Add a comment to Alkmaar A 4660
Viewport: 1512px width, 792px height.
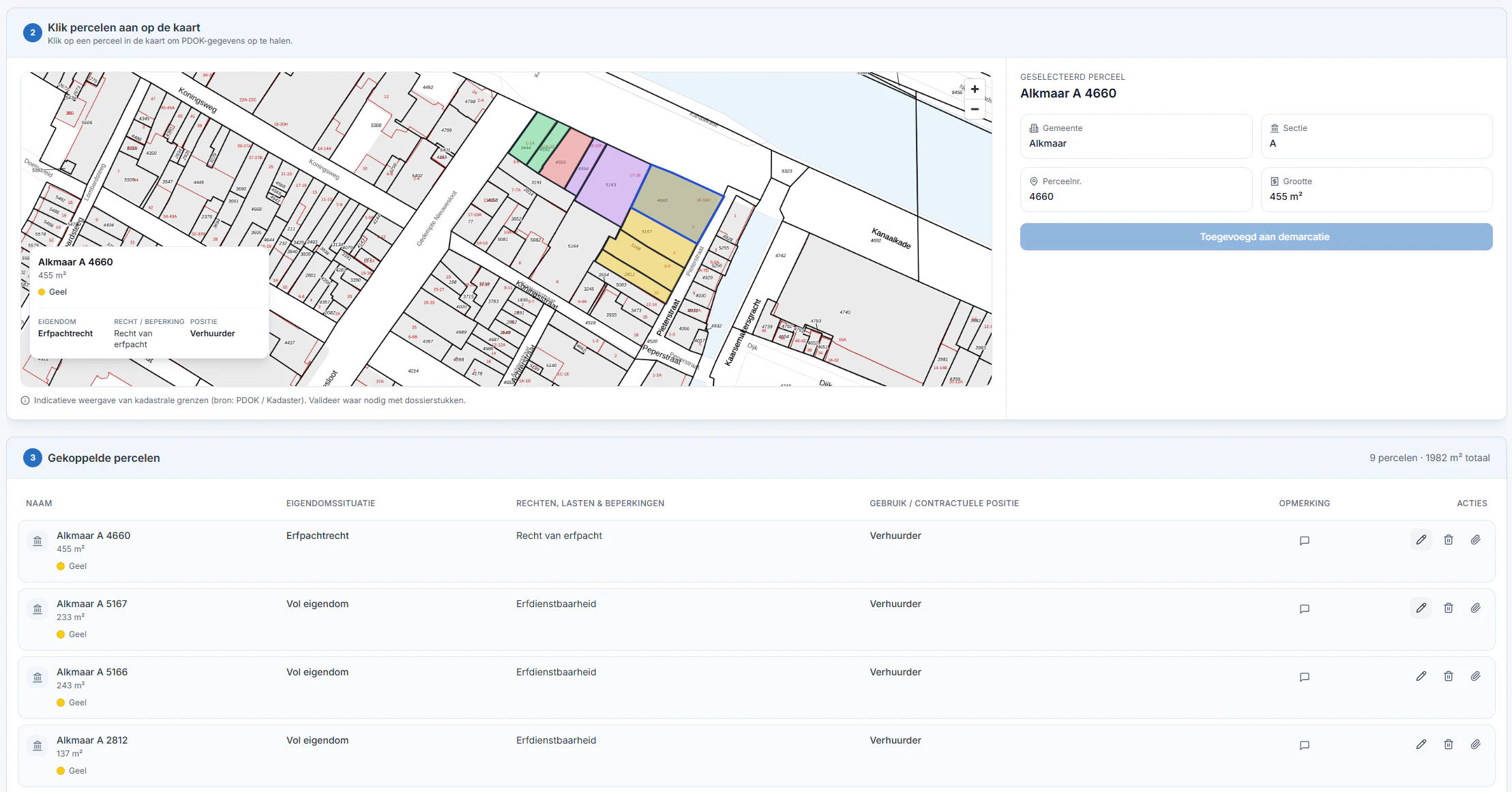coord(1305,541)
